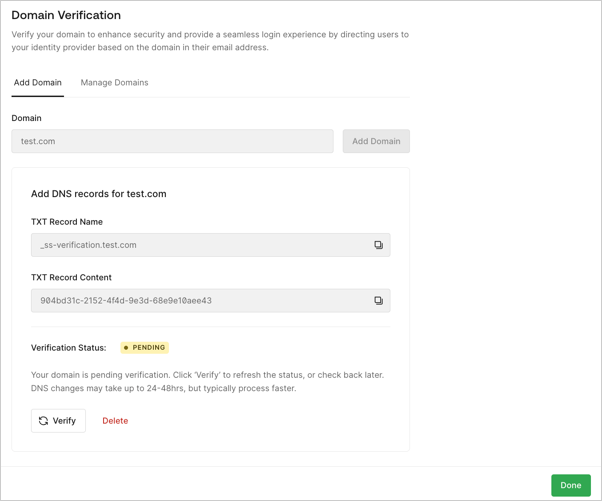Click the green Done button
The image size is (602, 501).
coord(571,485)
